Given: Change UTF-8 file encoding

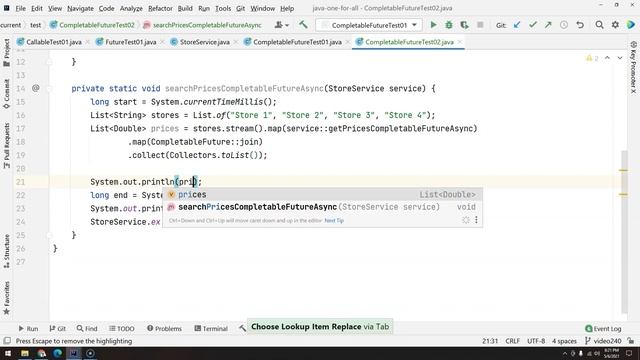Looking at the screenshot, I should (x=536, y=341).
